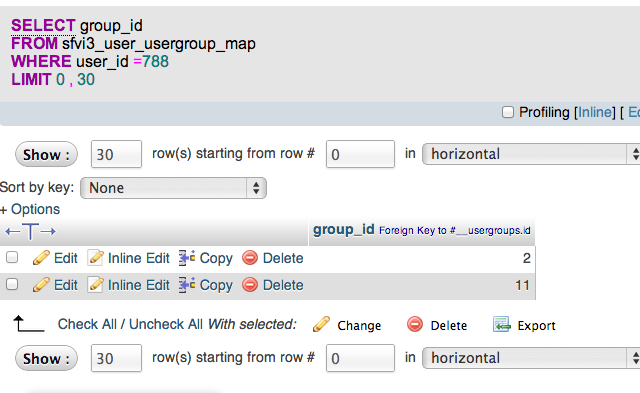
Task: Click the red Delete icon in group_id 11 row
Action: point(250,285)
